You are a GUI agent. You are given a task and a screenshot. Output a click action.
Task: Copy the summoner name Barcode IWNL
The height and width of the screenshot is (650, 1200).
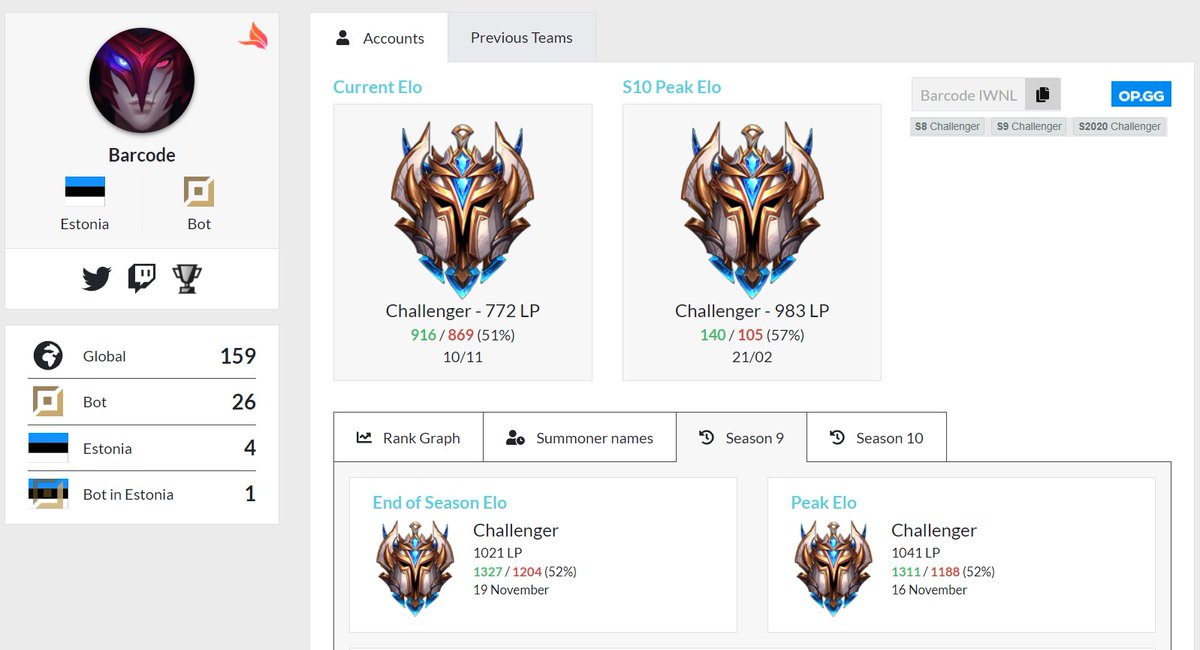coord(1042,95)
